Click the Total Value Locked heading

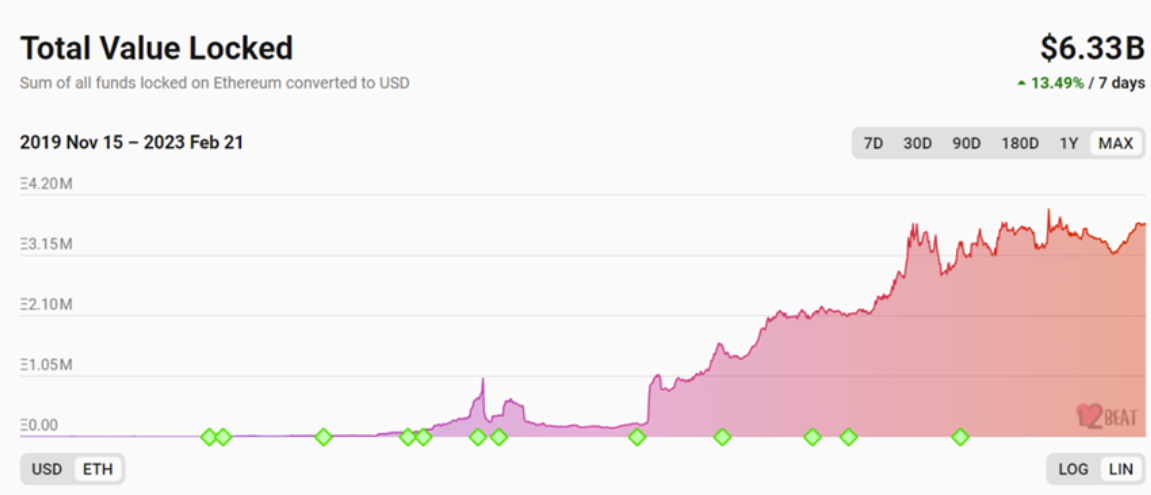[x=156, y=48]
